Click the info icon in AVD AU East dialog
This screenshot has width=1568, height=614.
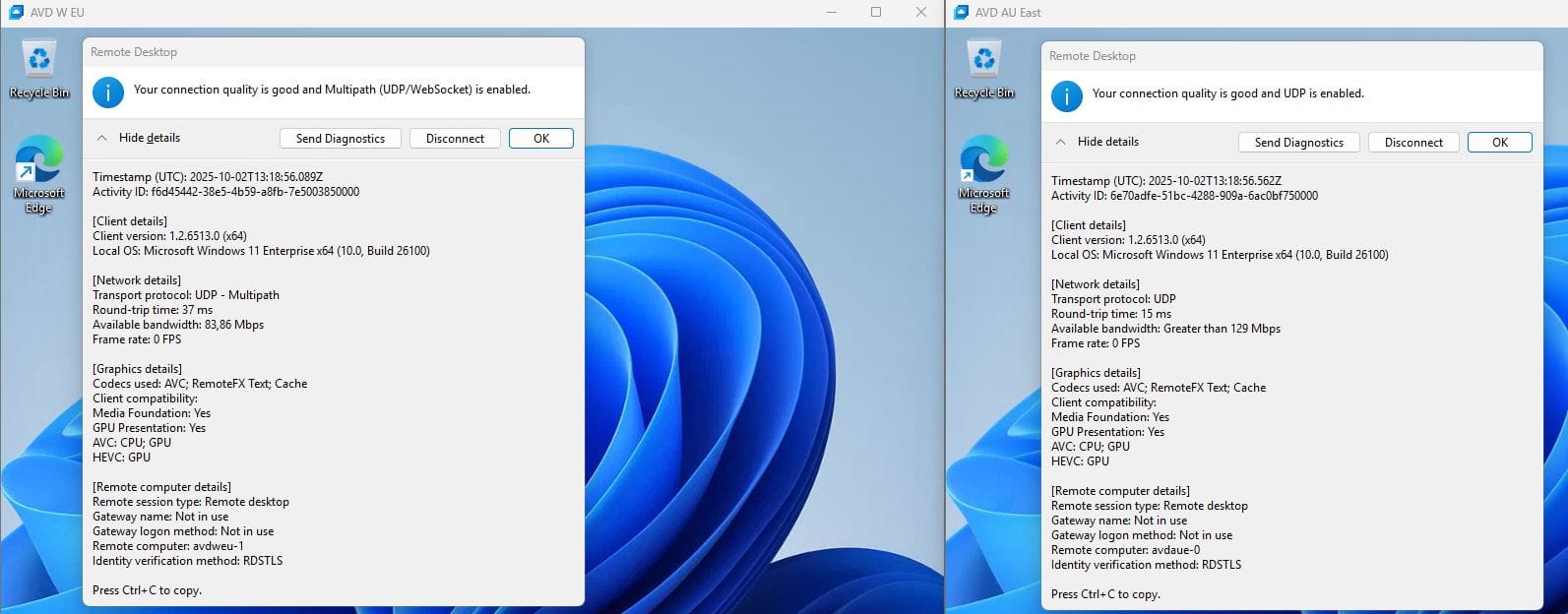[1067, 96]
